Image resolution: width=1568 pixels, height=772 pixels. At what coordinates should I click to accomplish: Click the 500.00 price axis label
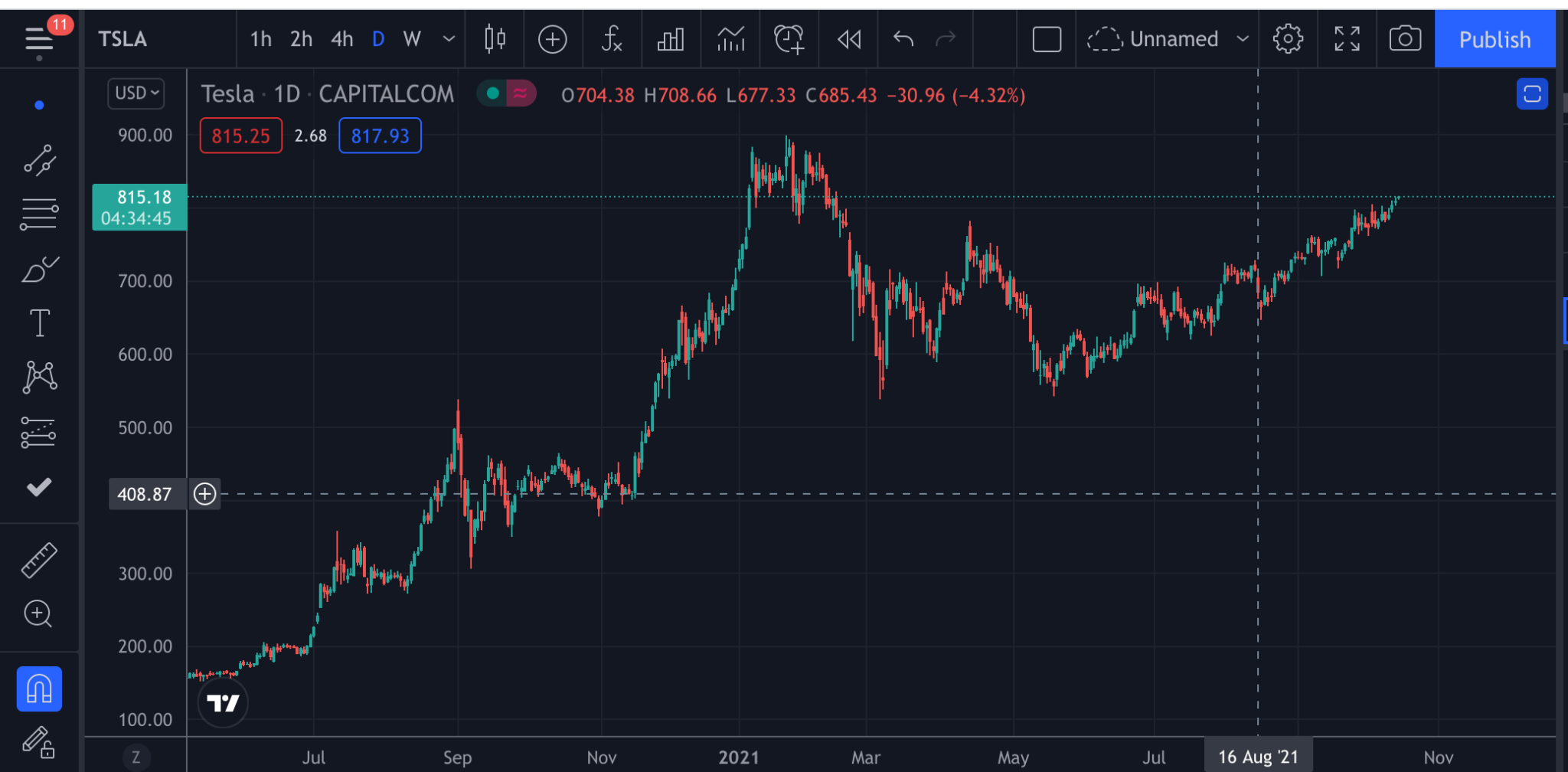coord(145,427)
